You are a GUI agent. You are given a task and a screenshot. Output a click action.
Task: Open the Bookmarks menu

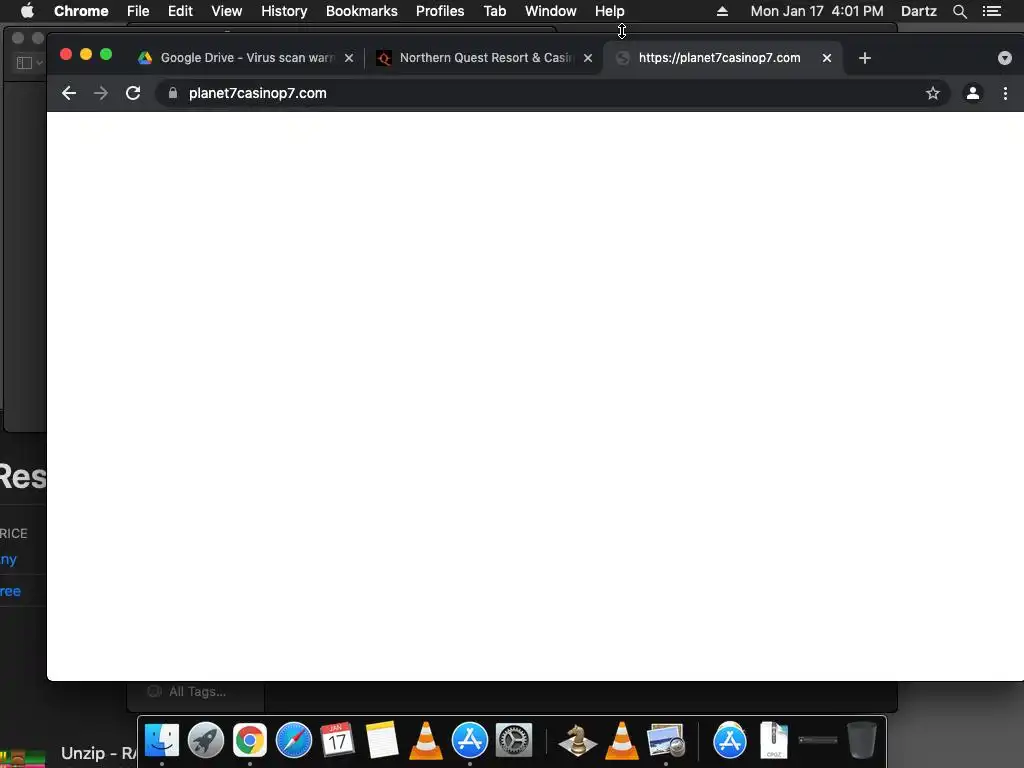click(x=361, y=11)
